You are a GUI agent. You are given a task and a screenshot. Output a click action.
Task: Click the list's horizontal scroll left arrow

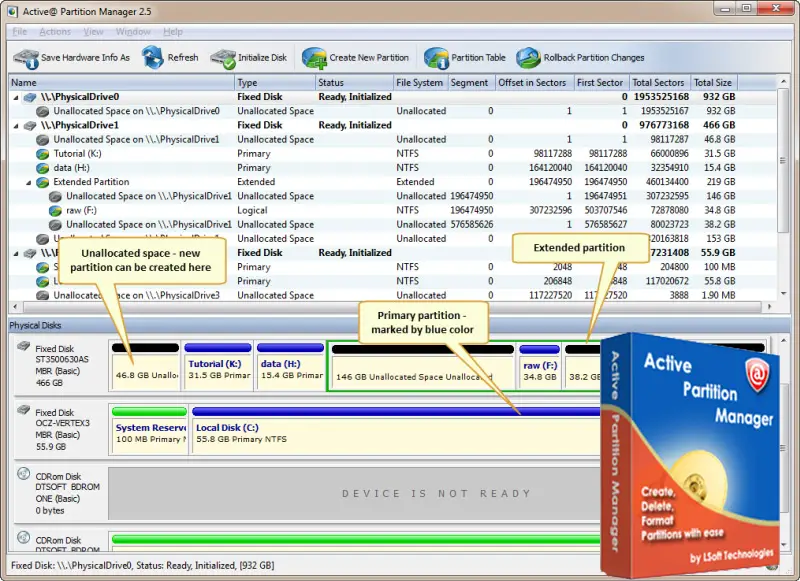15,307
